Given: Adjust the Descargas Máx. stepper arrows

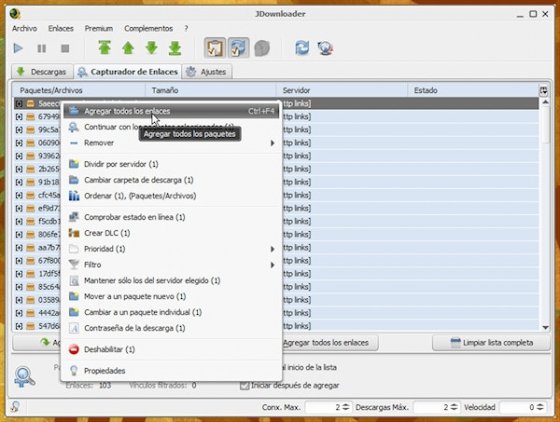Looking at the screenshot, I should pyautogui.click(x=454, y=407).
